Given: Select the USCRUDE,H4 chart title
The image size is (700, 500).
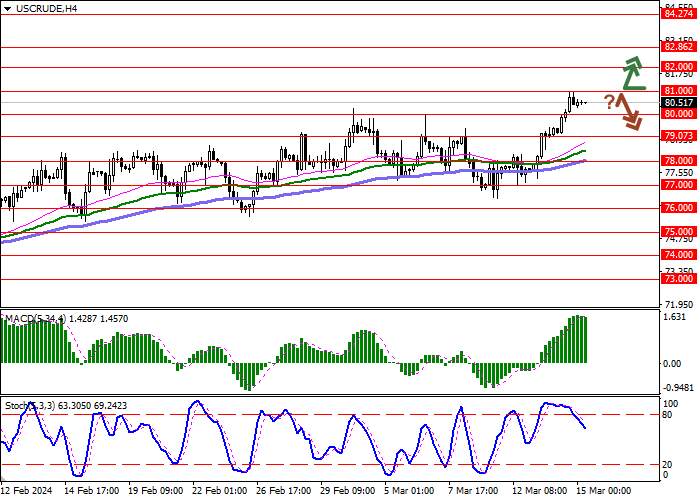Looking at the screenshot, I should (46, 8).
